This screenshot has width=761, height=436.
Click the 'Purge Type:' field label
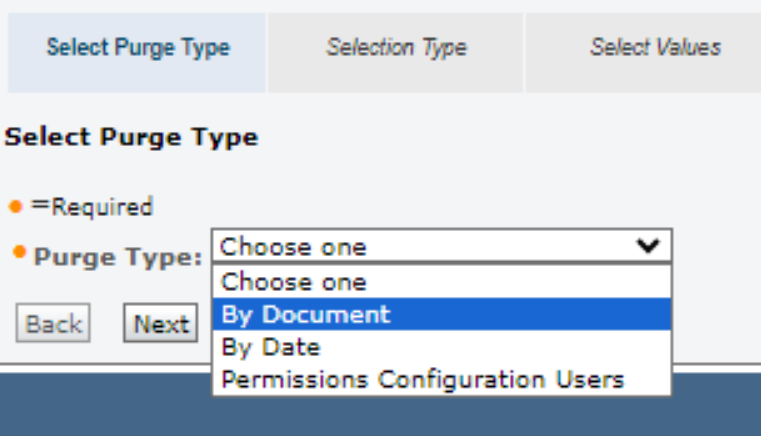118,257
